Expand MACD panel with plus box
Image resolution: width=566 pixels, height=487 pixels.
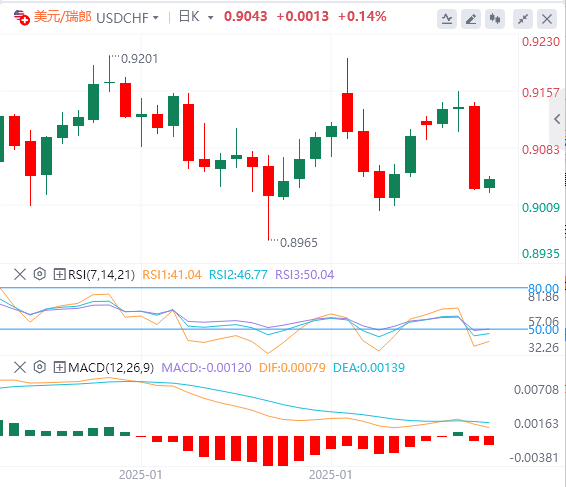coord(59,368)
